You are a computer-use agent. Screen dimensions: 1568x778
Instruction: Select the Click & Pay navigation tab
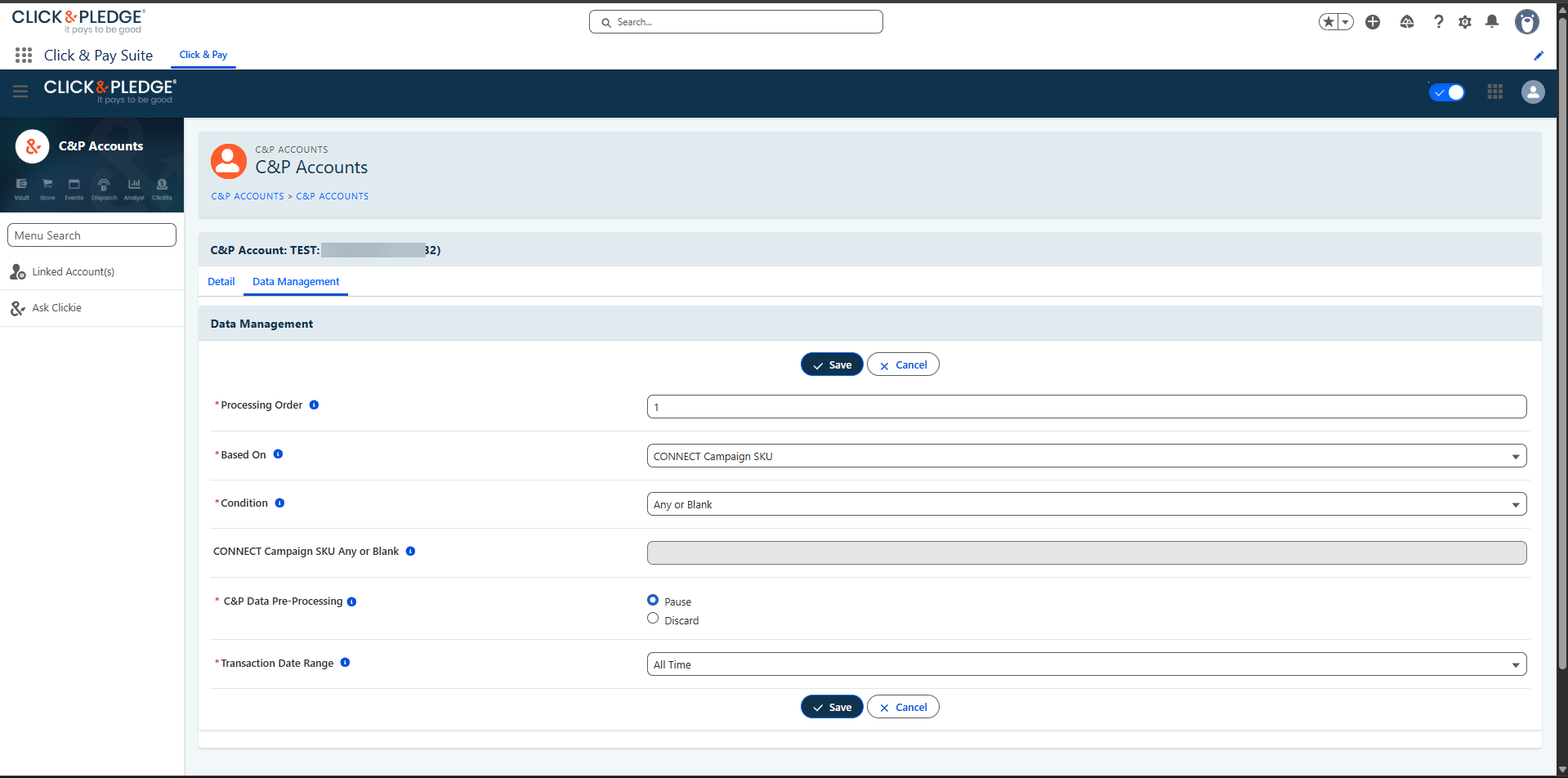click(203, 55)
